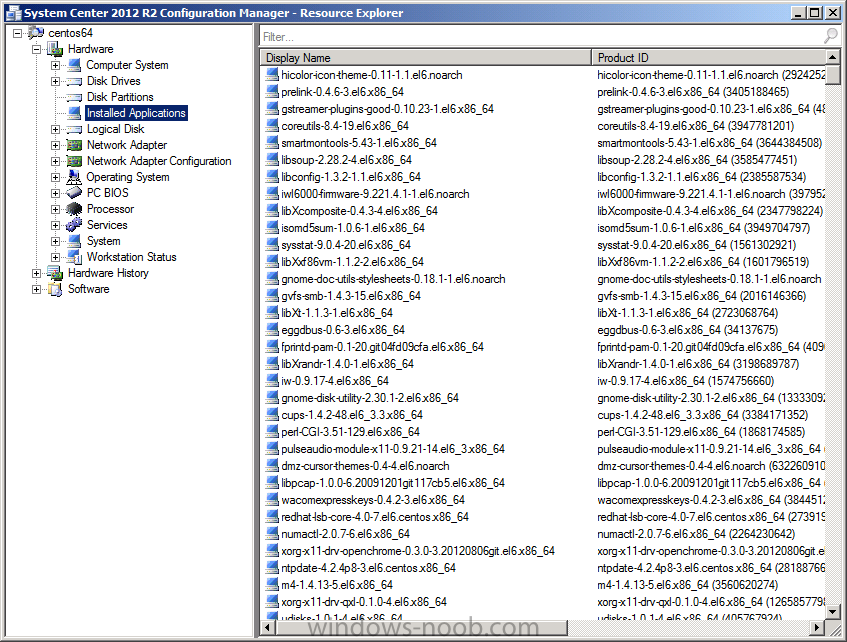The width and height of the screenshot is (847, 642).
Task: Click the icon beside smartmontools-5.43-1 row
Action: [272, 143]
